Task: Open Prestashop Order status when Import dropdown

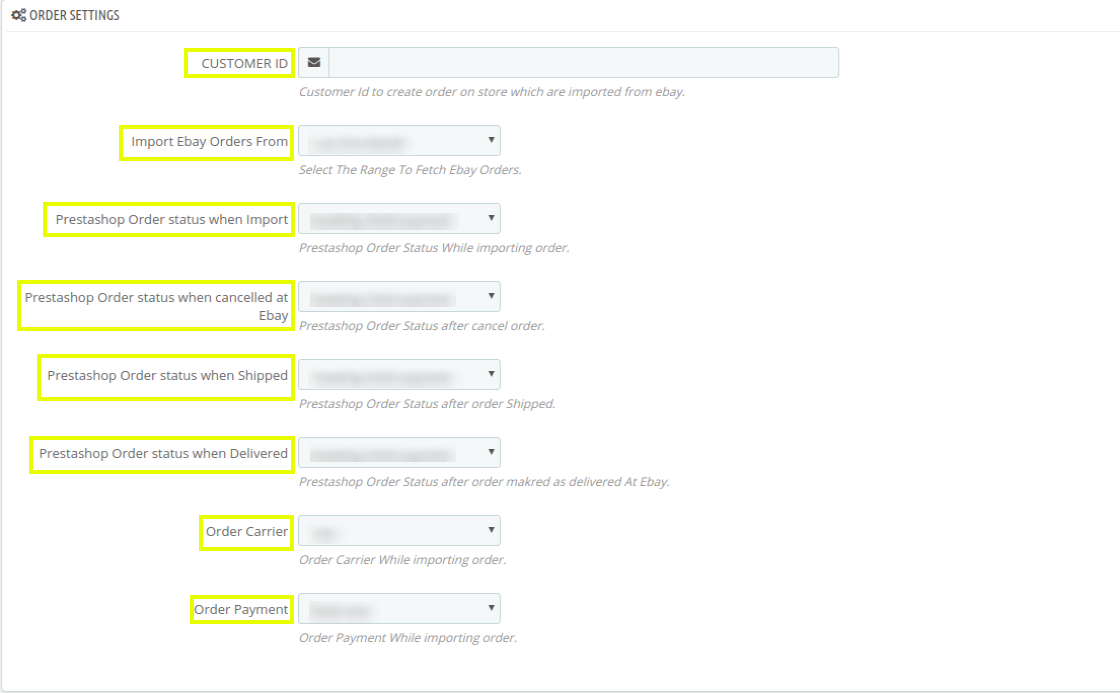Action: pyautogui.click(x=399, y=219)
